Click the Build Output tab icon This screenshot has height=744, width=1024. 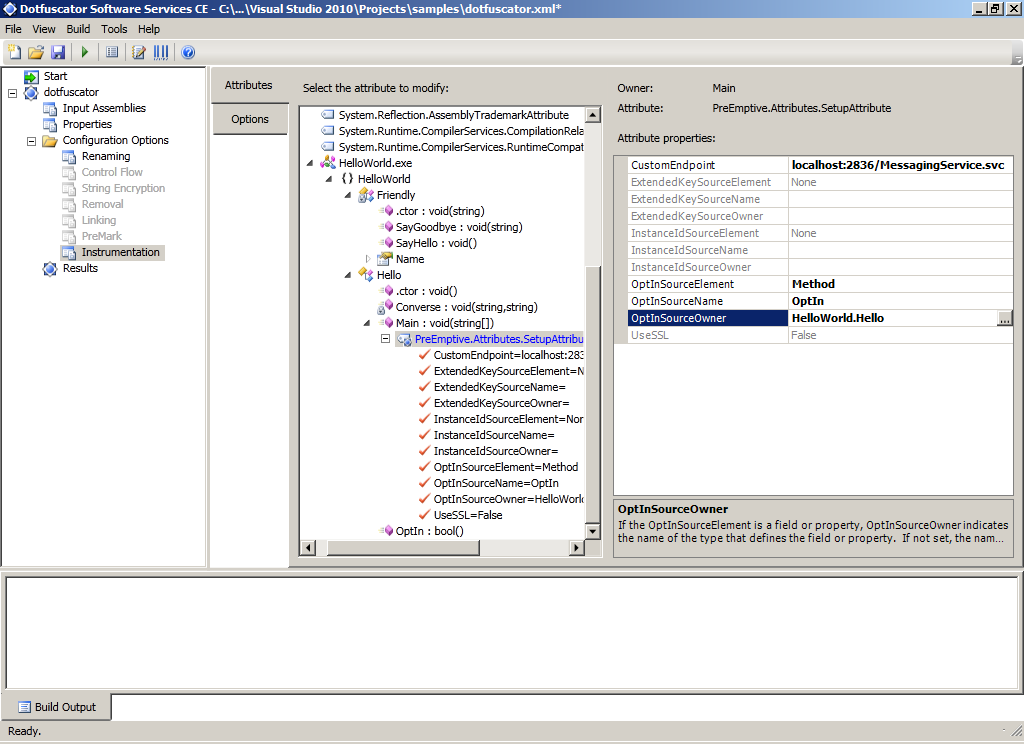point(25,707)
